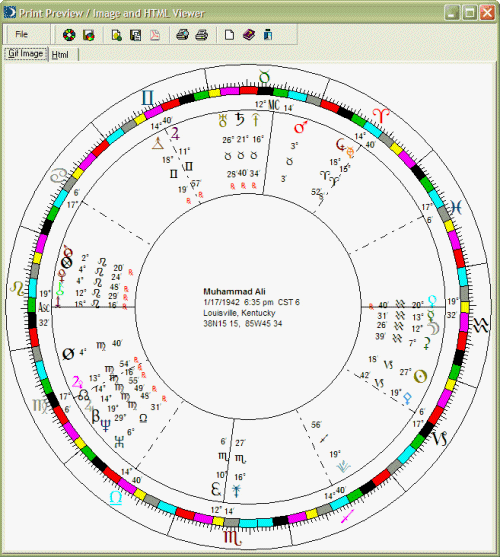Click the gray Virgo sign glyph

[x=40, y=406]
